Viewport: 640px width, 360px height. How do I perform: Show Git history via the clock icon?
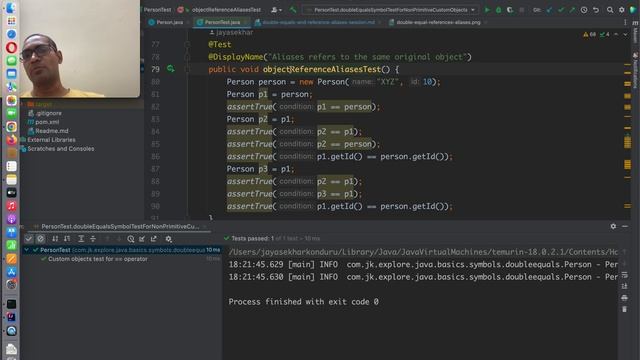tap(584, 10)
